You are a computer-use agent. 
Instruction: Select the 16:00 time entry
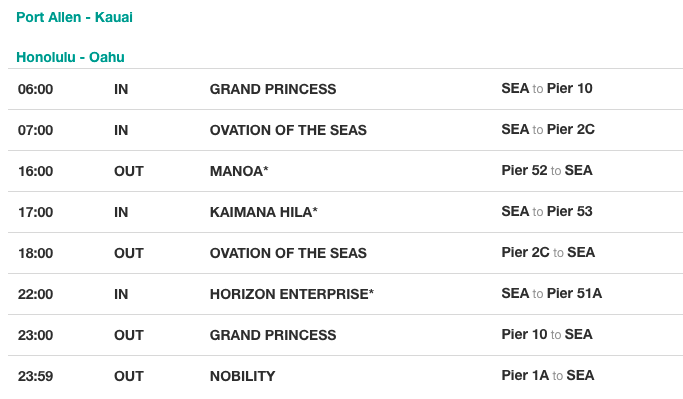tap(35, 171)
